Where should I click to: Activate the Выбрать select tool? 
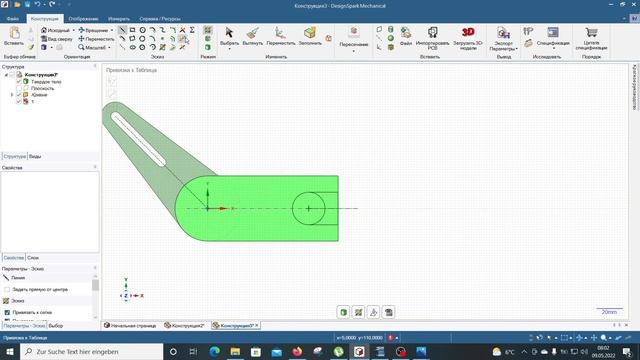coord(229,35)
